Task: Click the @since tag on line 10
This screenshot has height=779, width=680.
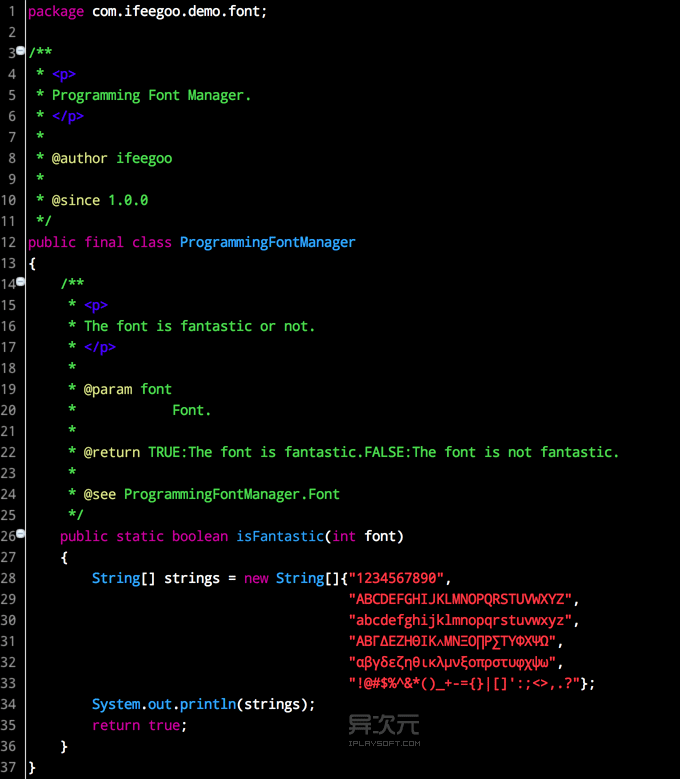Action: click(76, 200)
